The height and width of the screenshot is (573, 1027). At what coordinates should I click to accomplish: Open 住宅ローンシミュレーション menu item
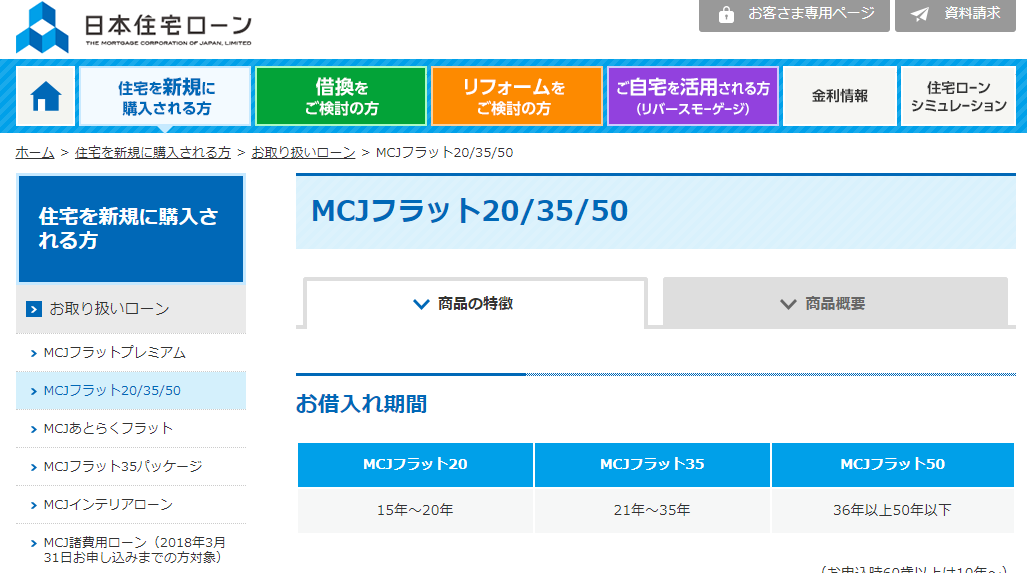point(958,96)
